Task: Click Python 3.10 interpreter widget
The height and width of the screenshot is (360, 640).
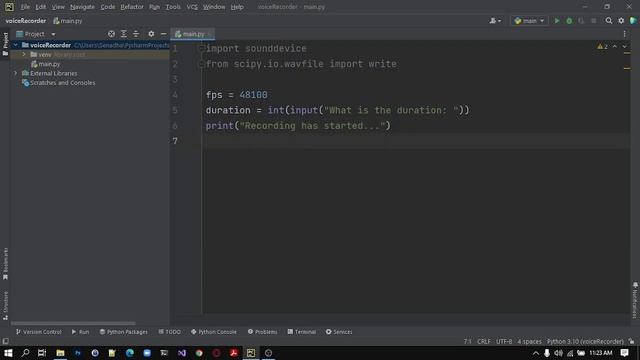Action: click(585, 342)
